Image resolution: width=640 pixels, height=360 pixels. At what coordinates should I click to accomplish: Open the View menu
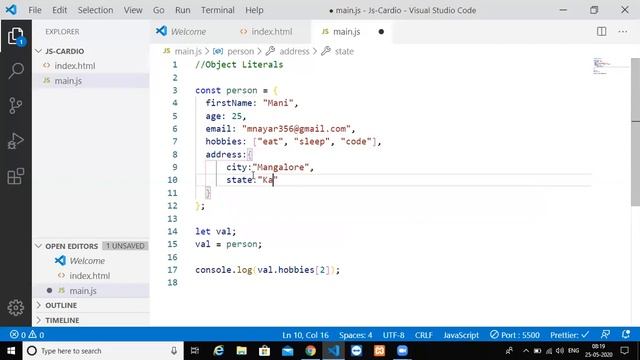point(133,10)
